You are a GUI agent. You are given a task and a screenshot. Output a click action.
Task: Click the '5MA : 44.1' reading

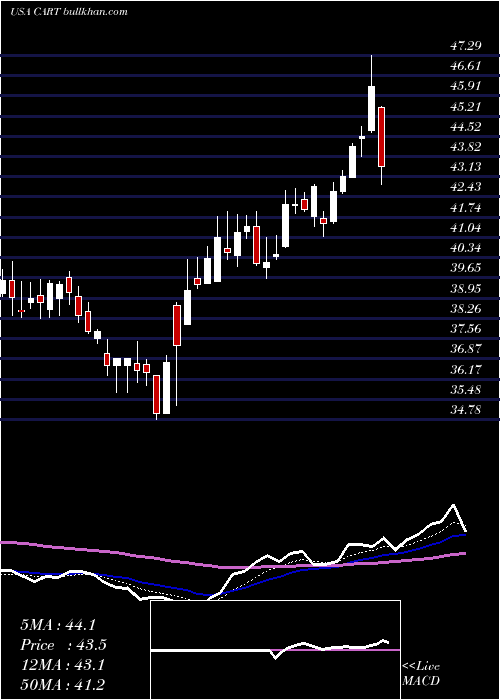point(58,625)
